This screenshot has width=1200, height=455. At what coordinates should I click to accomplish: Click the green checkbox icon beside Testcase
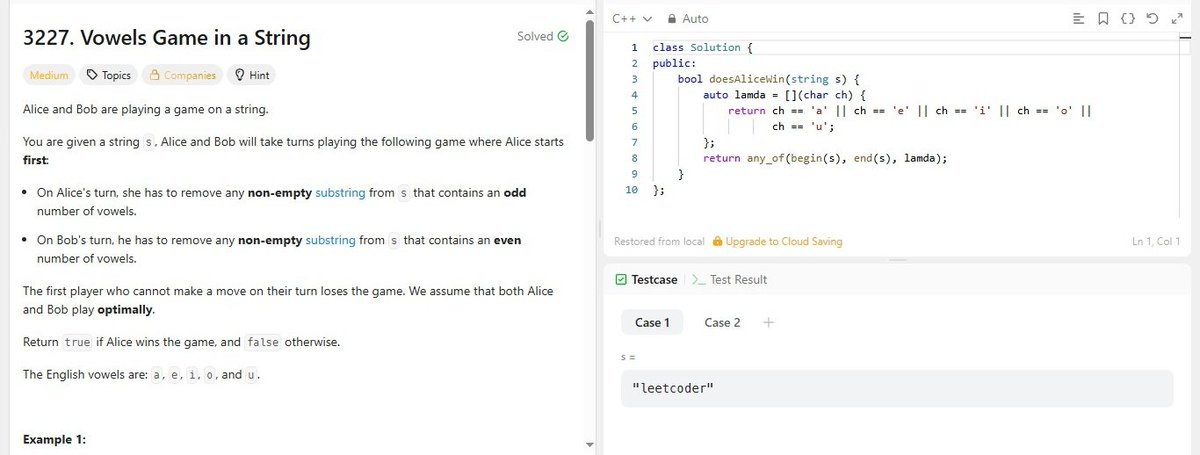[x=621, y=280]
